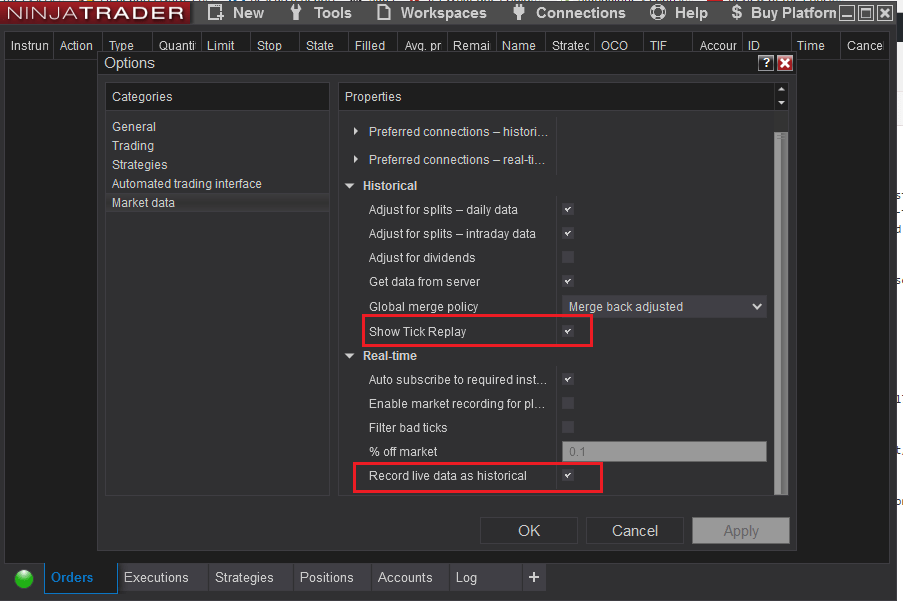Click the Apply button
903x601 pixels.
pyautogui.click(x=741, y=530)
